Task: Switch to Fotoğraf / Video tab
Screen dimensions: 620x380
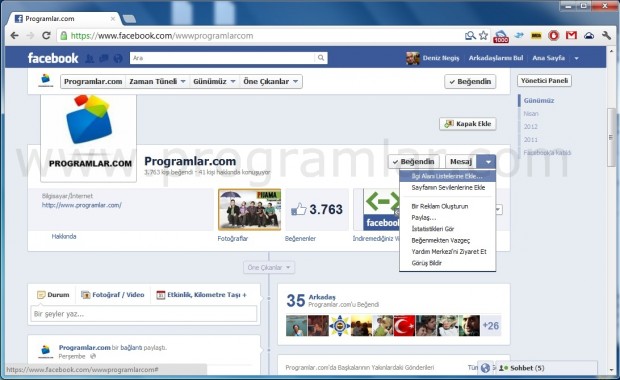Action: click(113, 295)
